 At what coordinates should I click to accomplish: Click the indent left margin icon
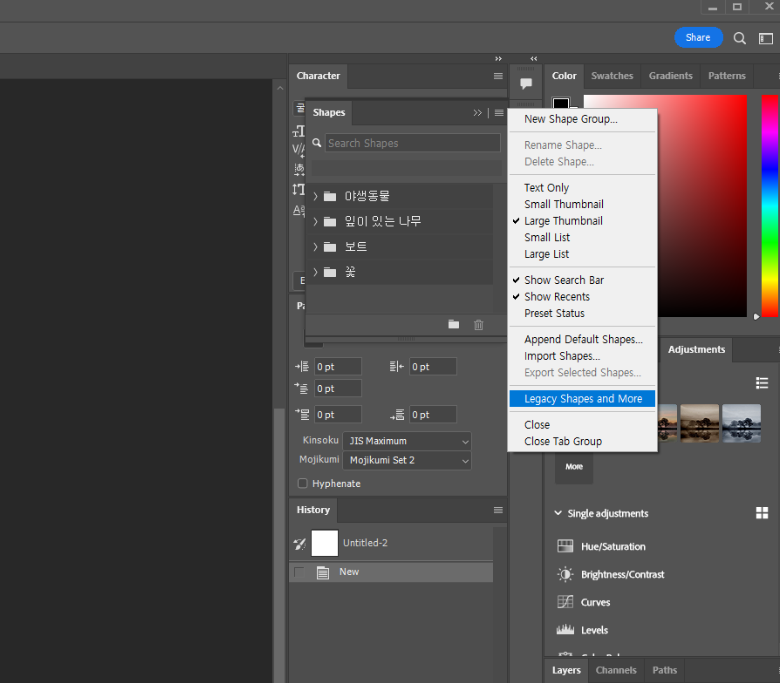pyautogui.click(x=302, y=367)
